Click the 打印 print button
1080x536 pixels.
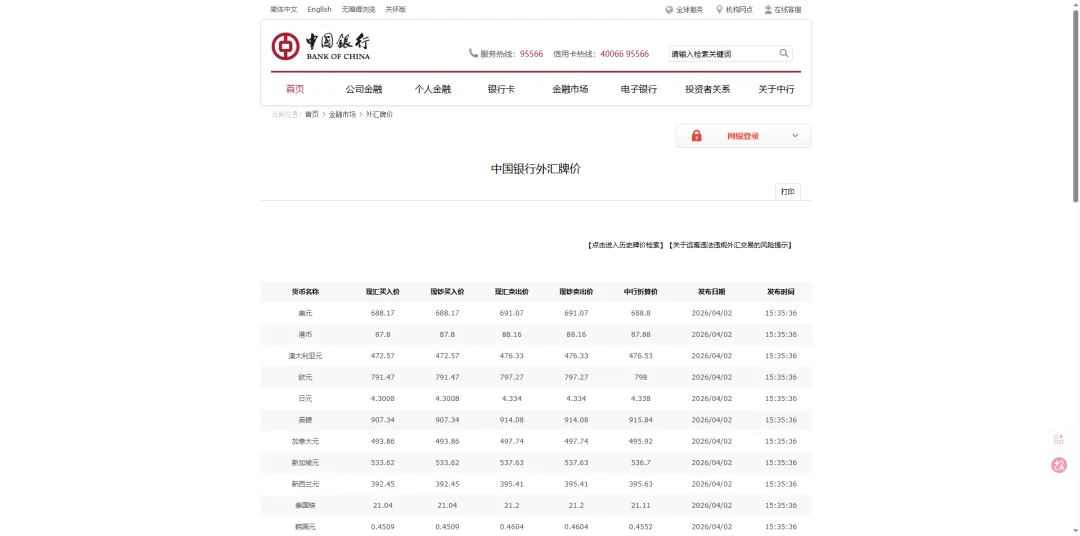coord(788,192)
